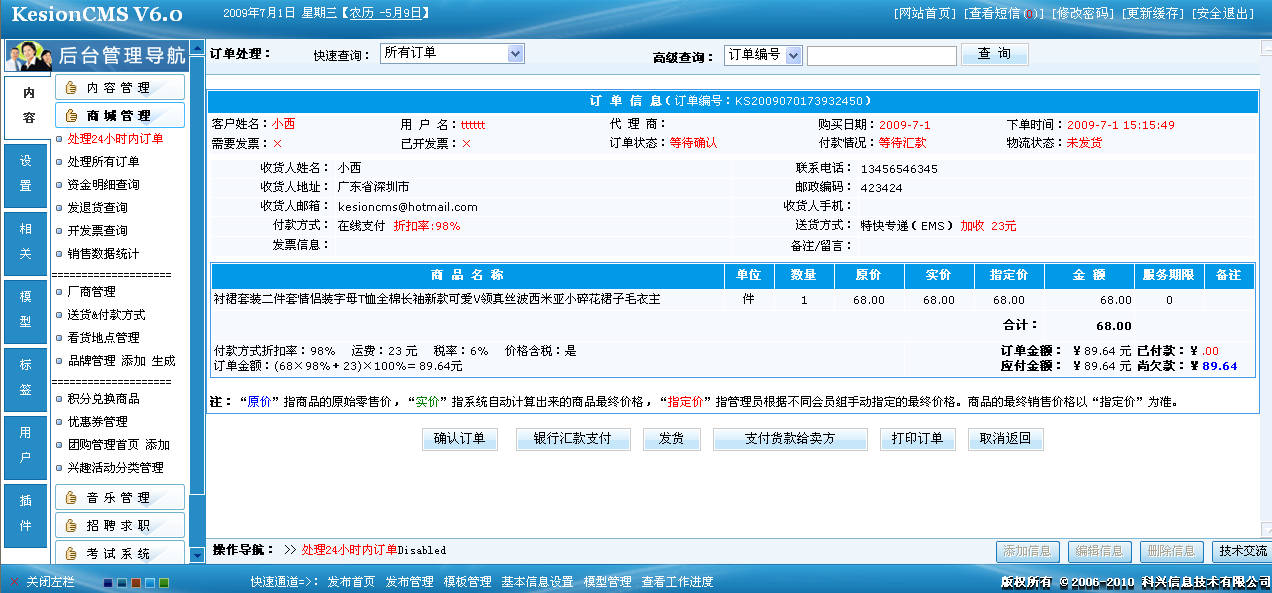Click the 发货 shipping button
Image resolution: width=1272 pixels, height=593 pixels.
coord(671,438)
